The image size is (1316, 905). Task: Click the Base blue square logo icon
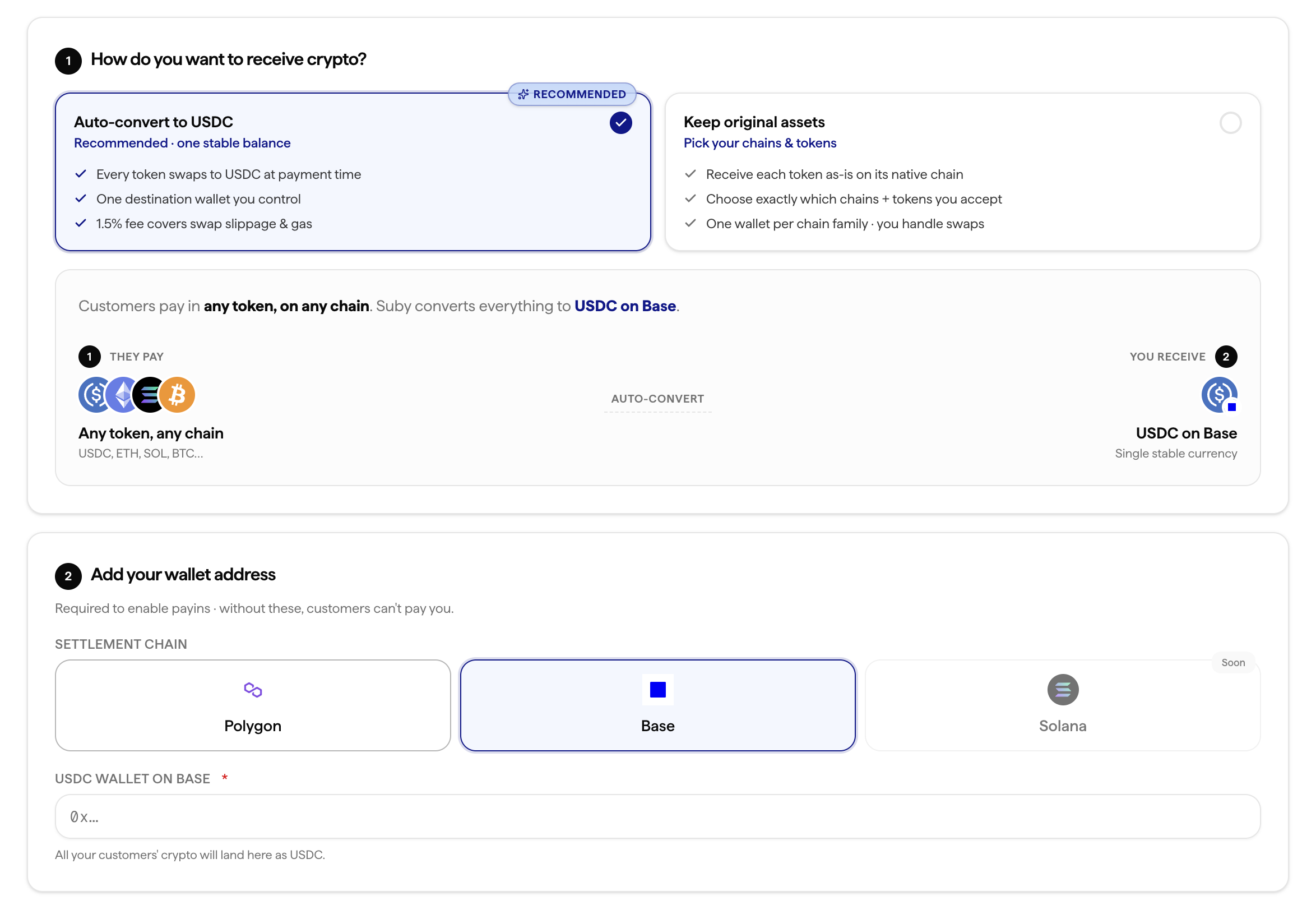[x=657, y=690]
